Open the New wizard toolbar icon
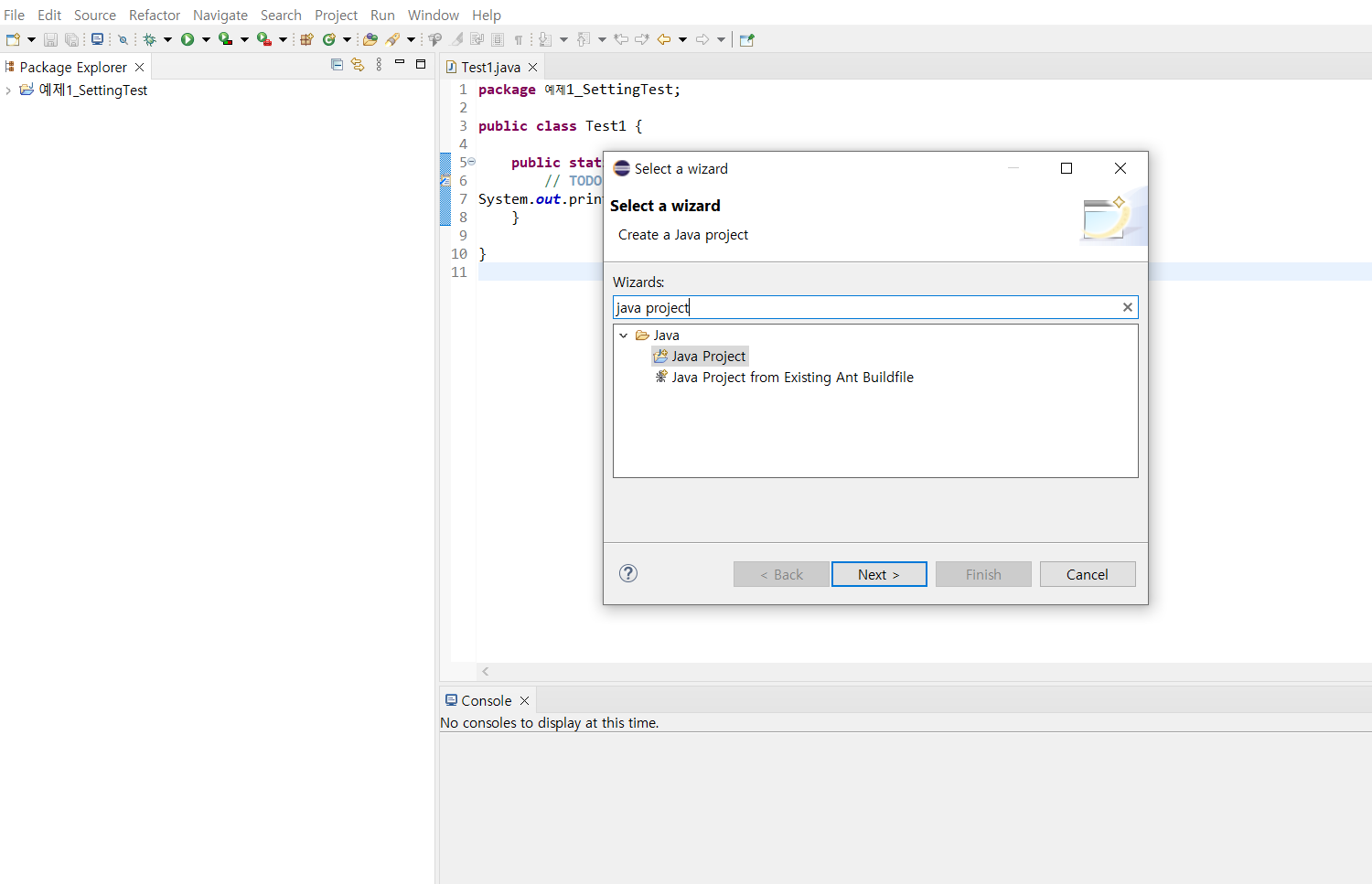This screenshot has height=884, width=1372. point(13,39)
